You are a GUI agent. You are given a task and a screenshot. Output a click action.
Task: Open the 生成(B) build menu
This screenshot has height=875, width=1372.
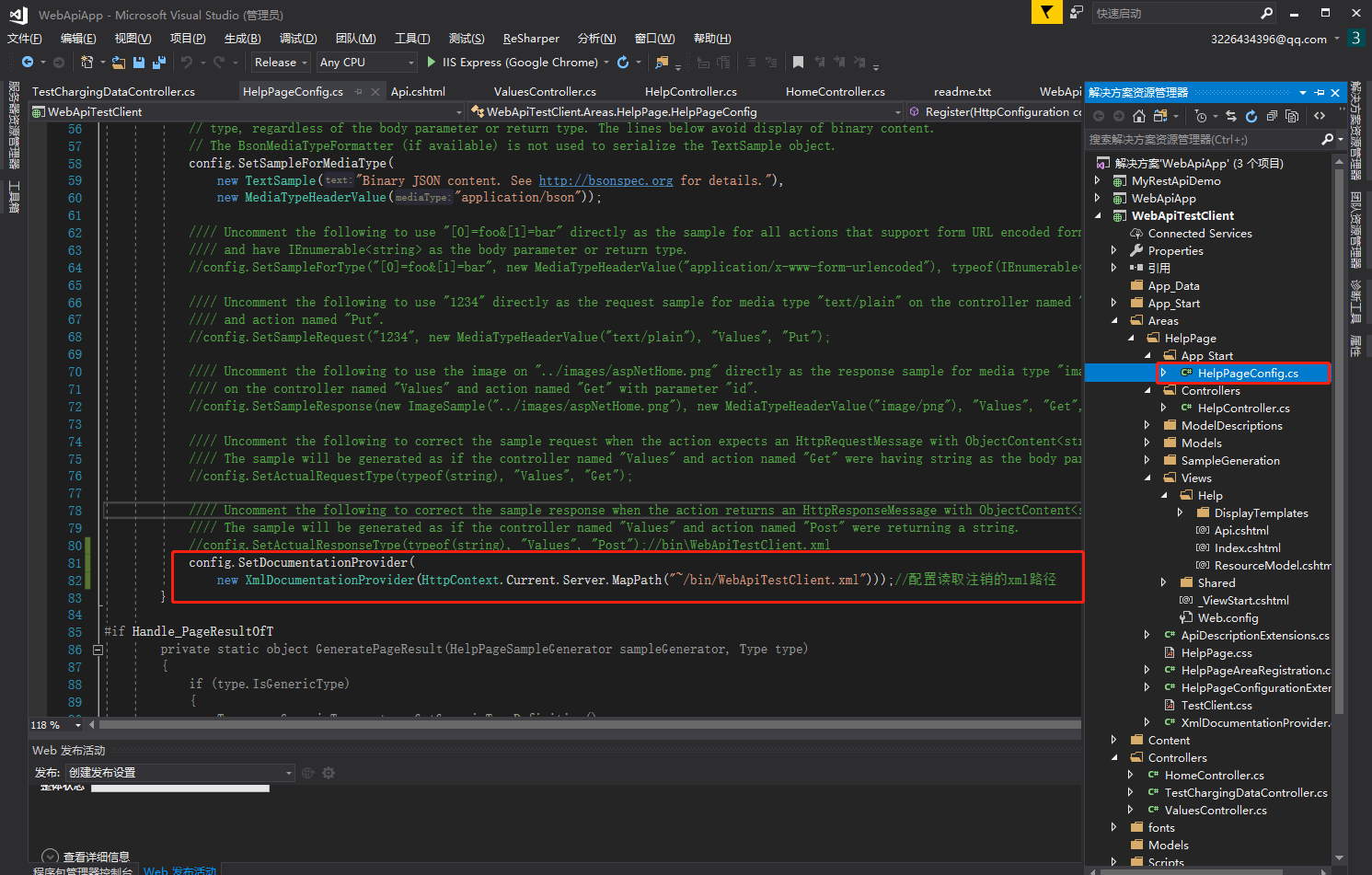pos(242,39)
